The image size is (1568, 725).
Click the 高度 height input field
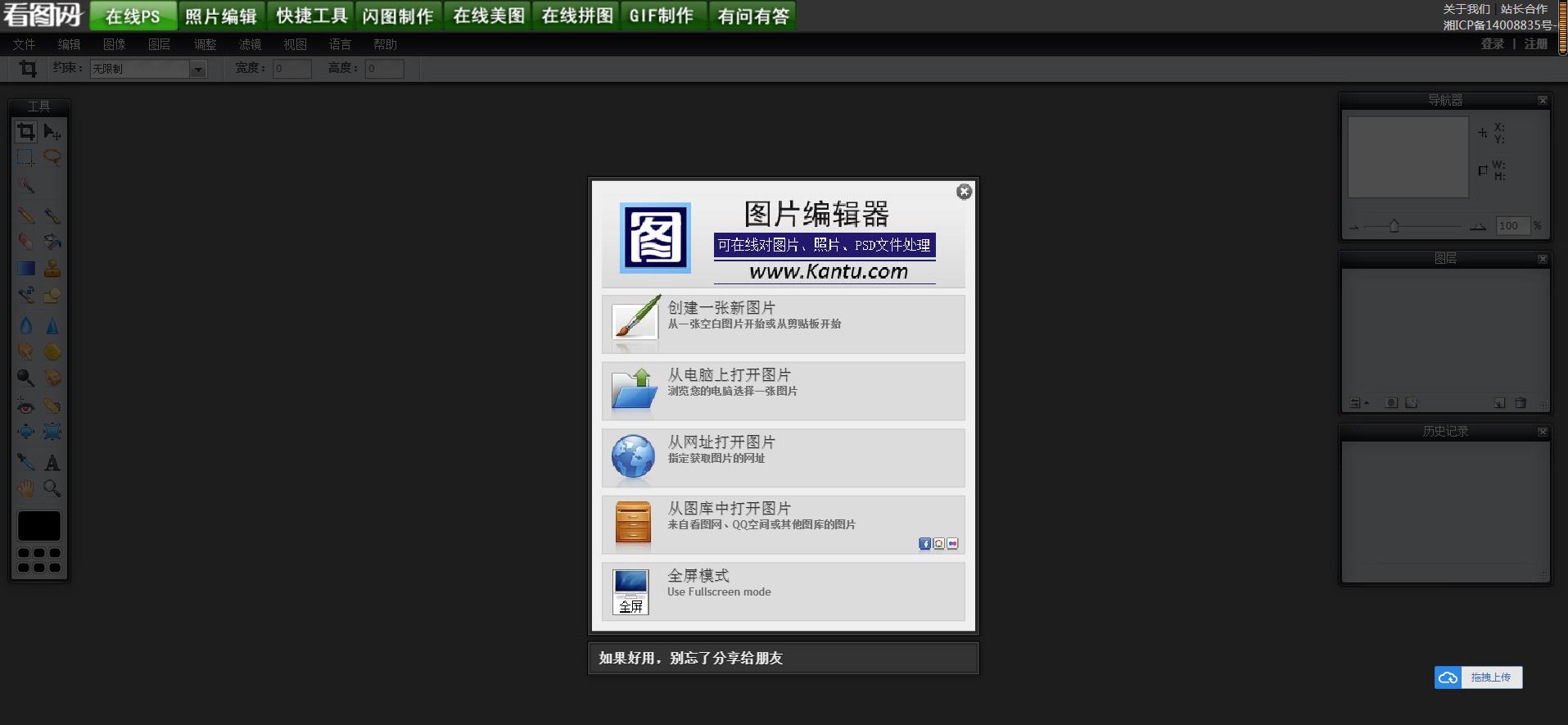(384, 69)
